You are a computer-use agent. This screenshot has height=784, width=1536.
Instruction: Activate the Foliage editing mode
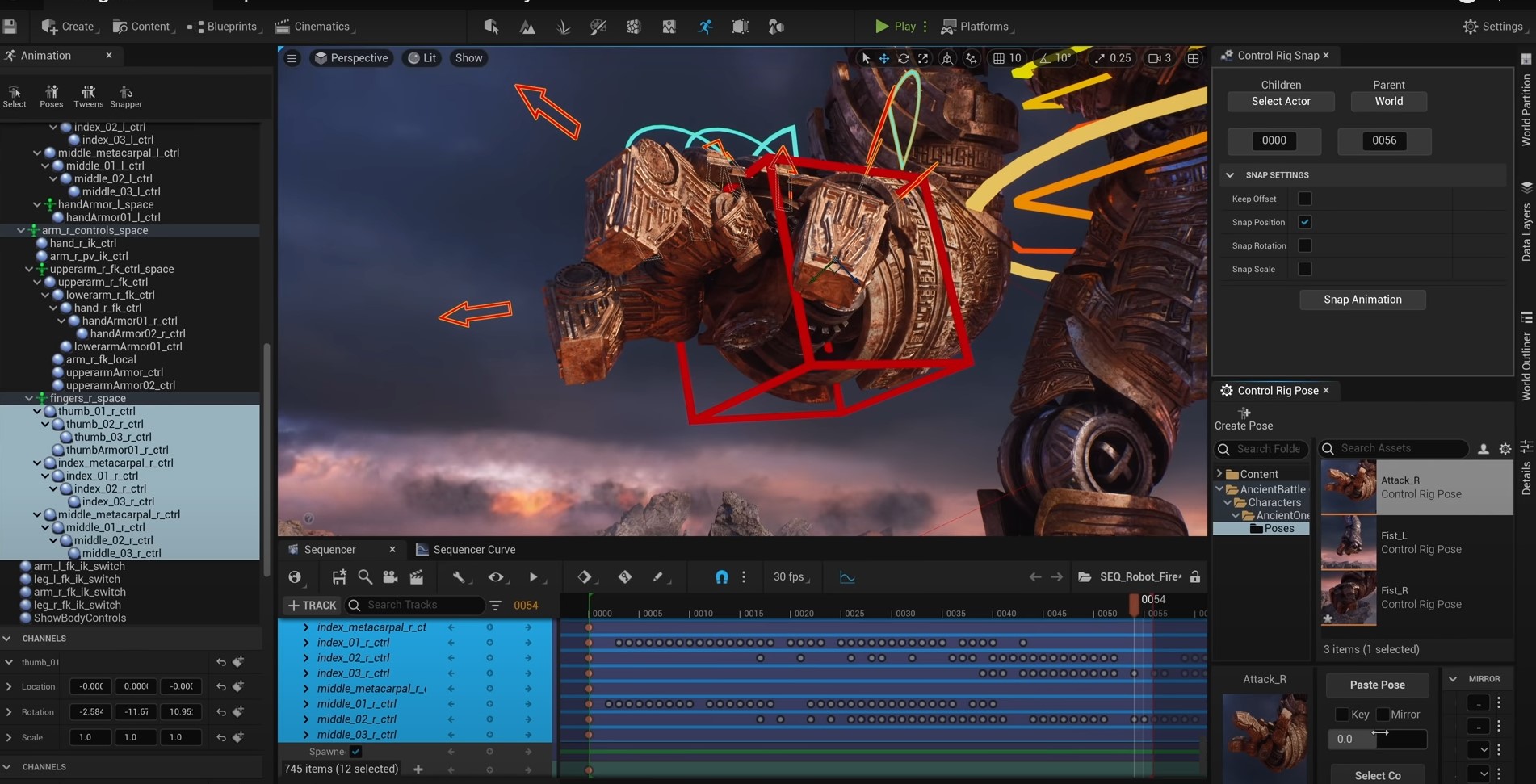coord(563,27)
